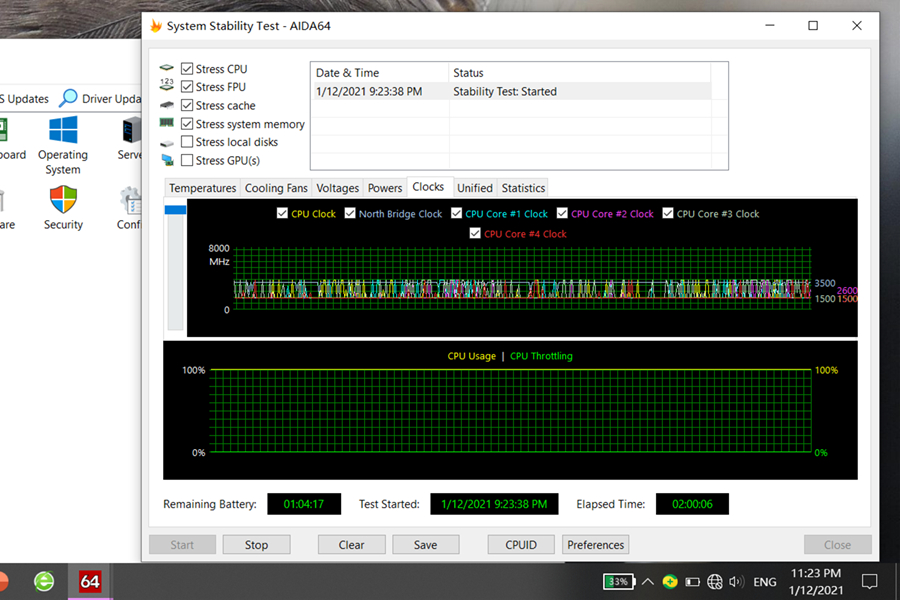The height and width of the screenshot is (600, 900).
Task: Click the battery percentage tray indicator
Action: pos(617,581)
